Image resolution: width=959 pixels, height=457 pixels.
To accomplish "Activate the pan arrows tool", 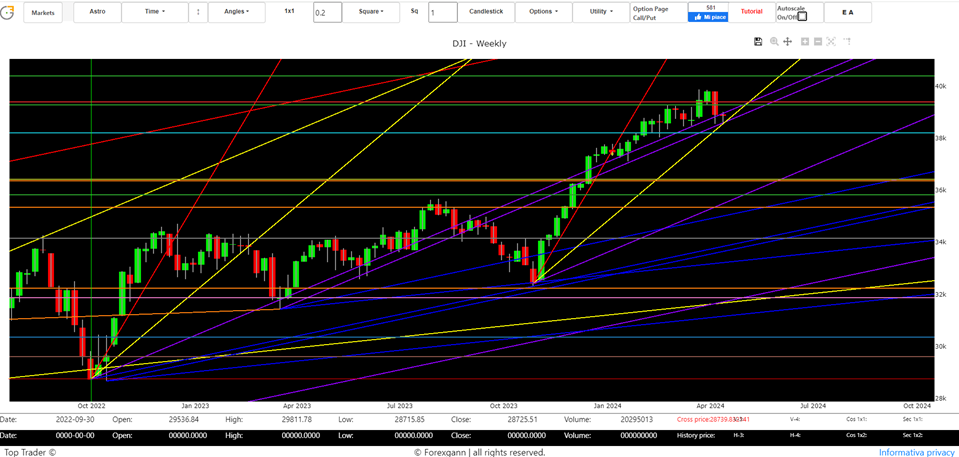I will [788, 41].
